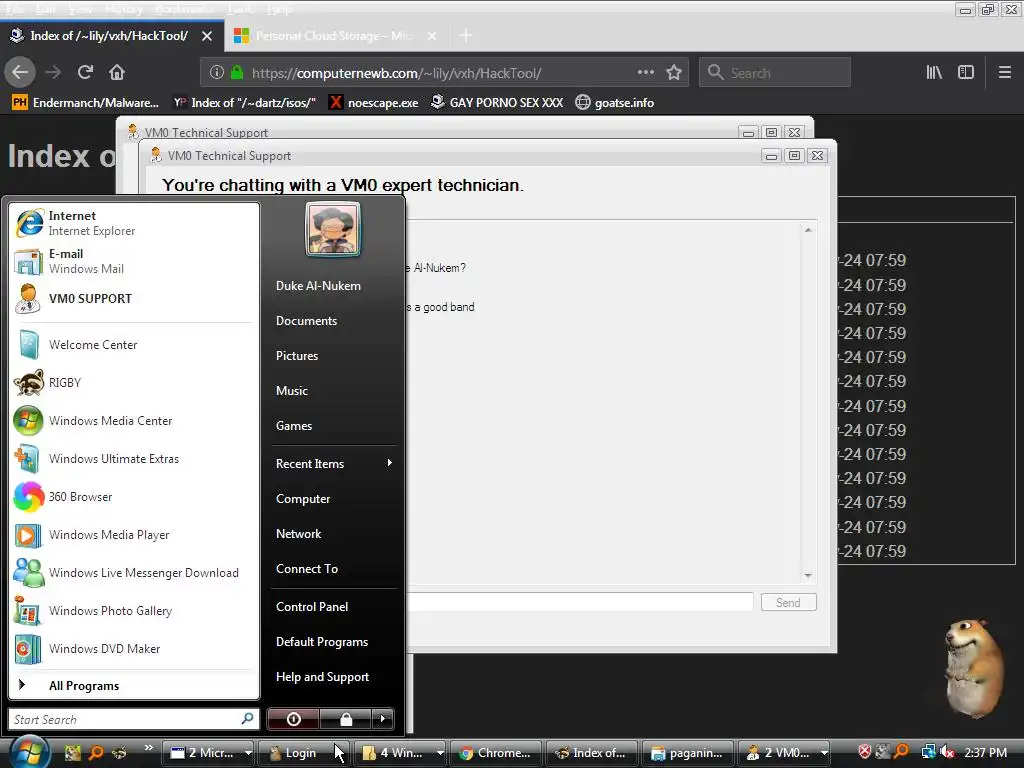Bookmark this page with star icon
Image resolution: width=1024 pixels, height=768 pixels.
[x=674, y=72]
